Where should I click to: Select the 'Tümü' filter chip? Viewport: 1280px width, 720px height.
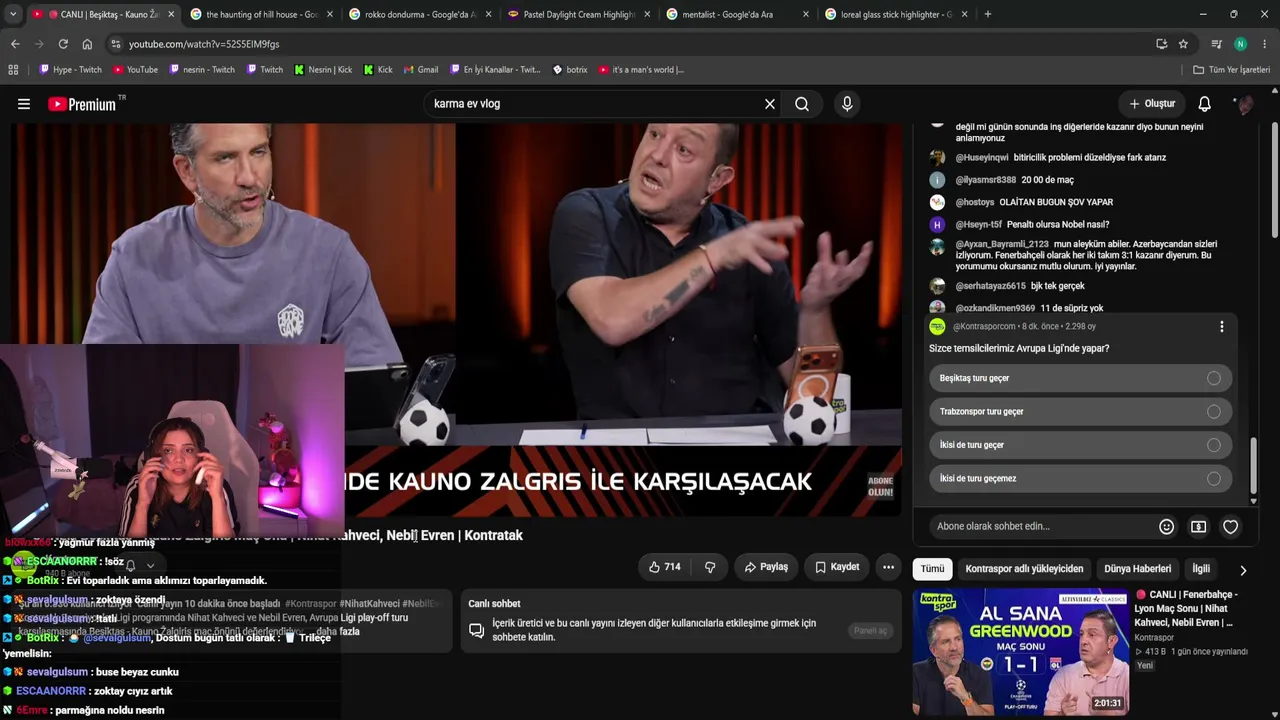tap(932, 569)
